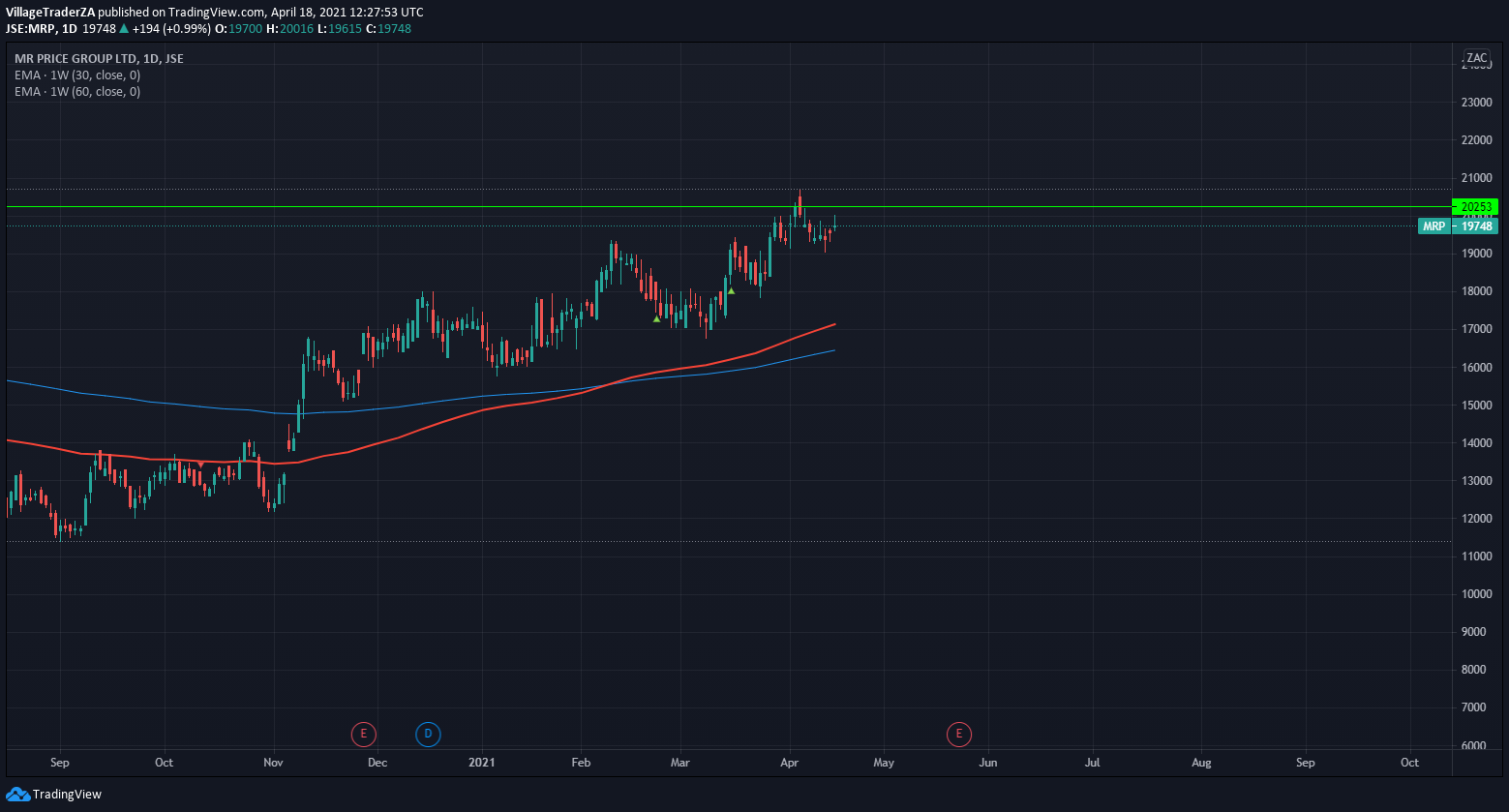
Task: Select the green triangle marker in late February
Action: [x=657, y=318]
